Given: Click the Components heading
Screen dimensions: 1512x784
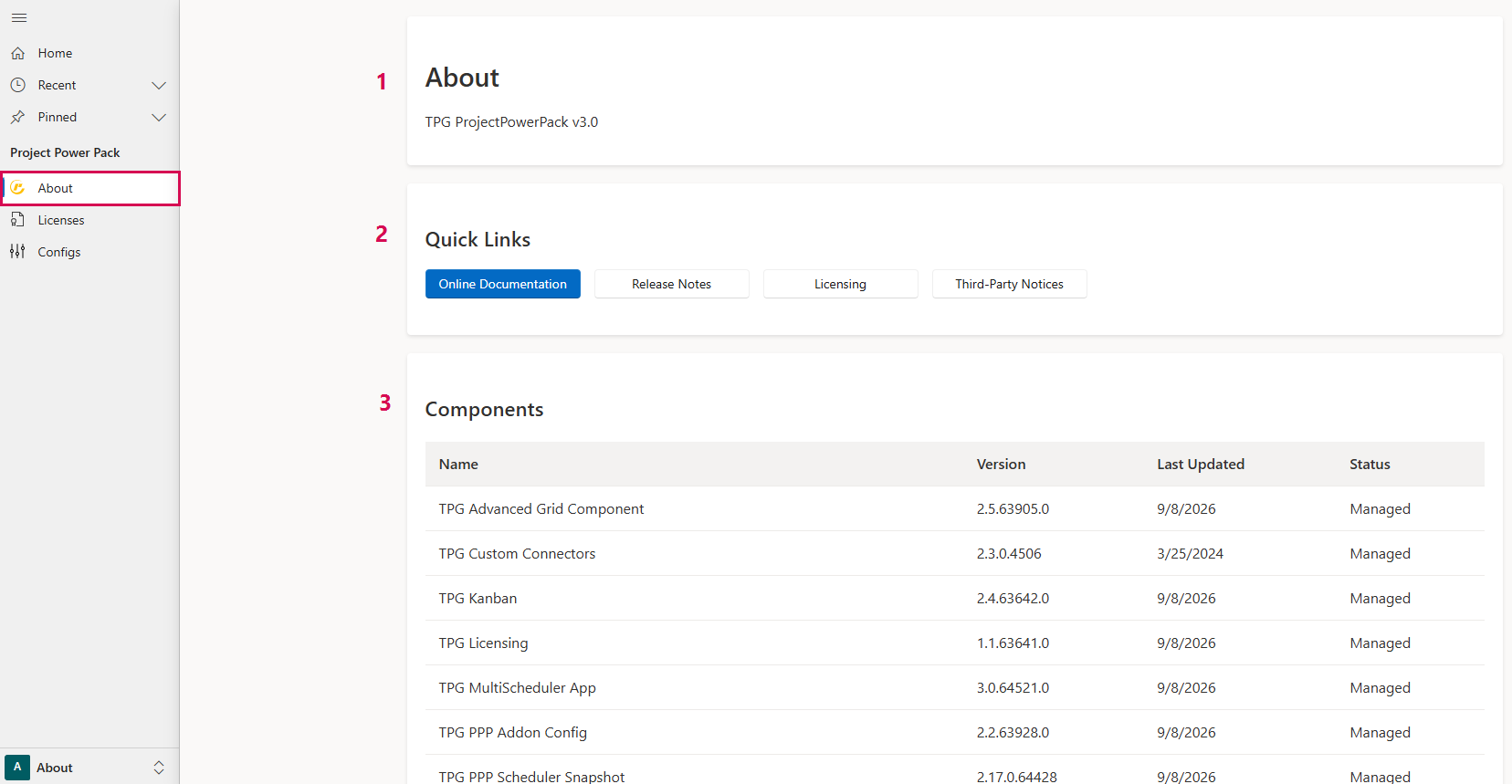Looking at the screenshot, I should (x=484, y=410).
